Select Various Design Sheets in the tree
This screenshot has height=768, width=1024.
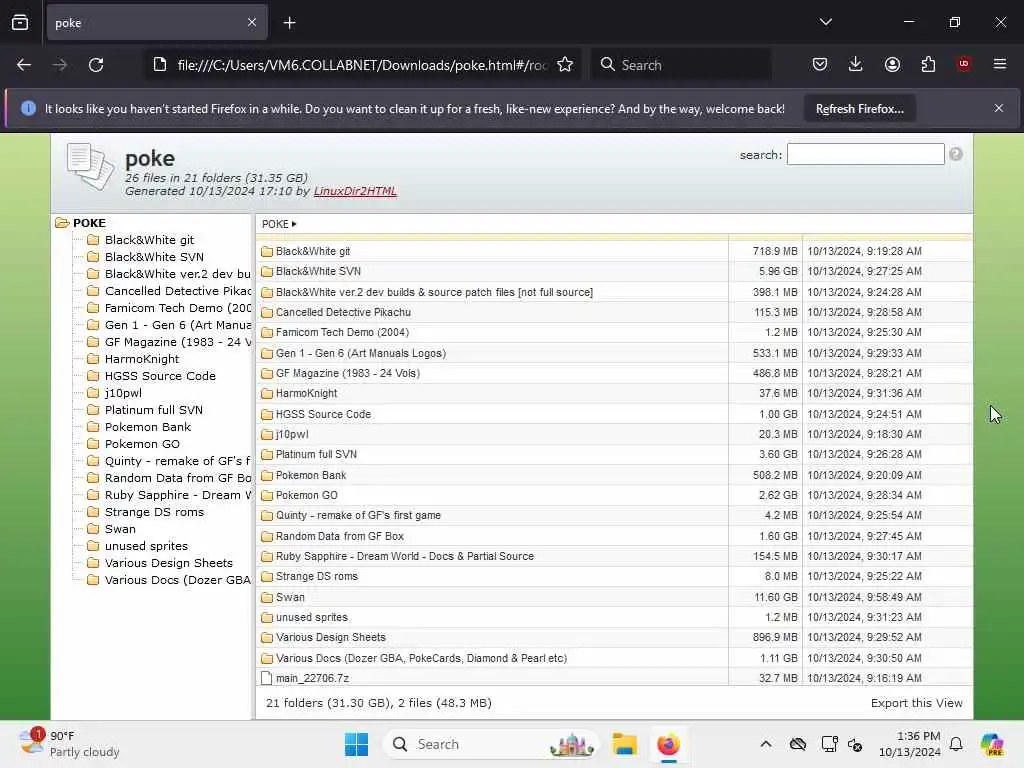click(x=168, y=563)
